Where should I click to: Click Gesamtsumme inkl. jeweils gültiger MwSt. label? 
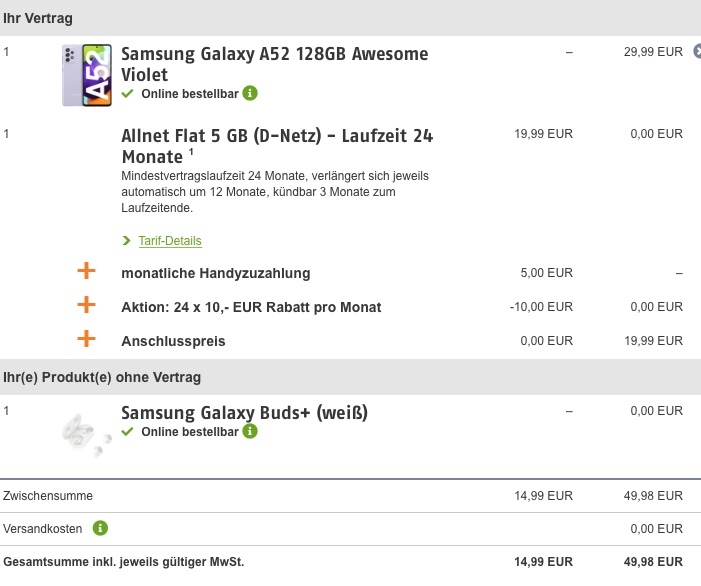[123, 562]
